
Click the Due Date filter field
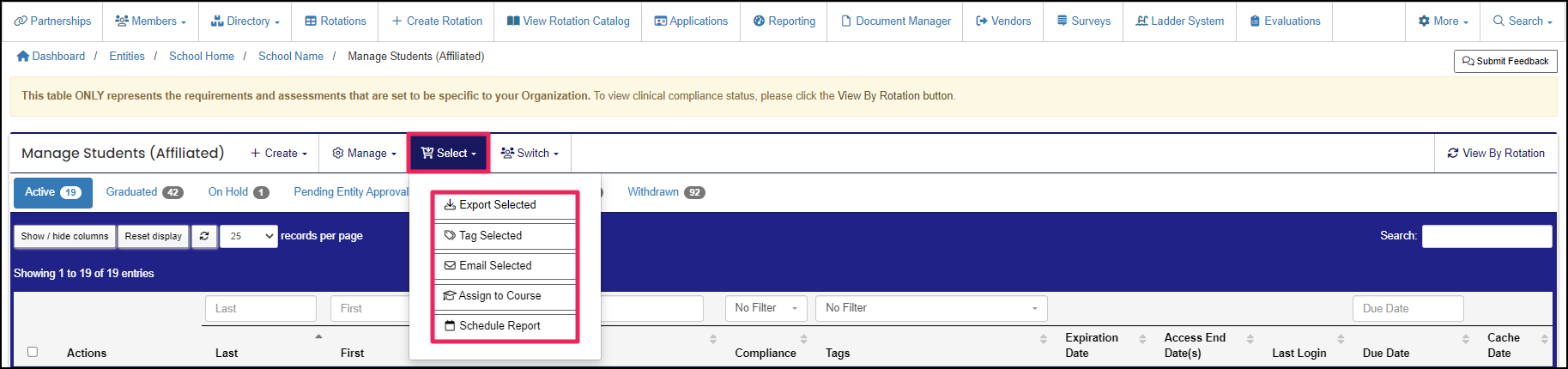(x=1408, y=308)
